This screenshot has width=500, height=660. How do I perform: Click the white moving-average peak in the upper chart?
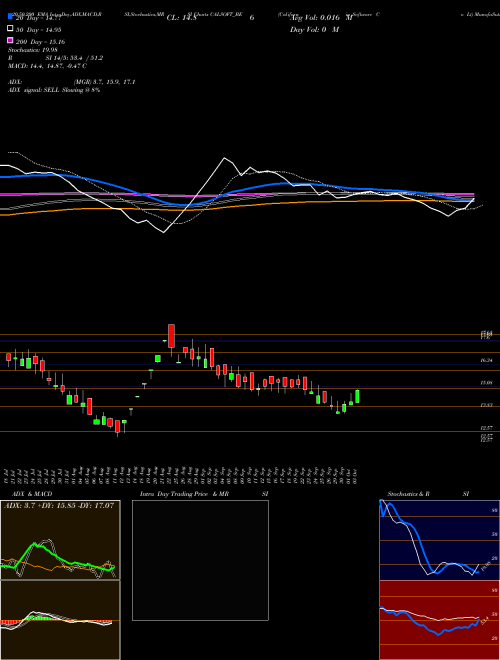(x=224, y=159)
